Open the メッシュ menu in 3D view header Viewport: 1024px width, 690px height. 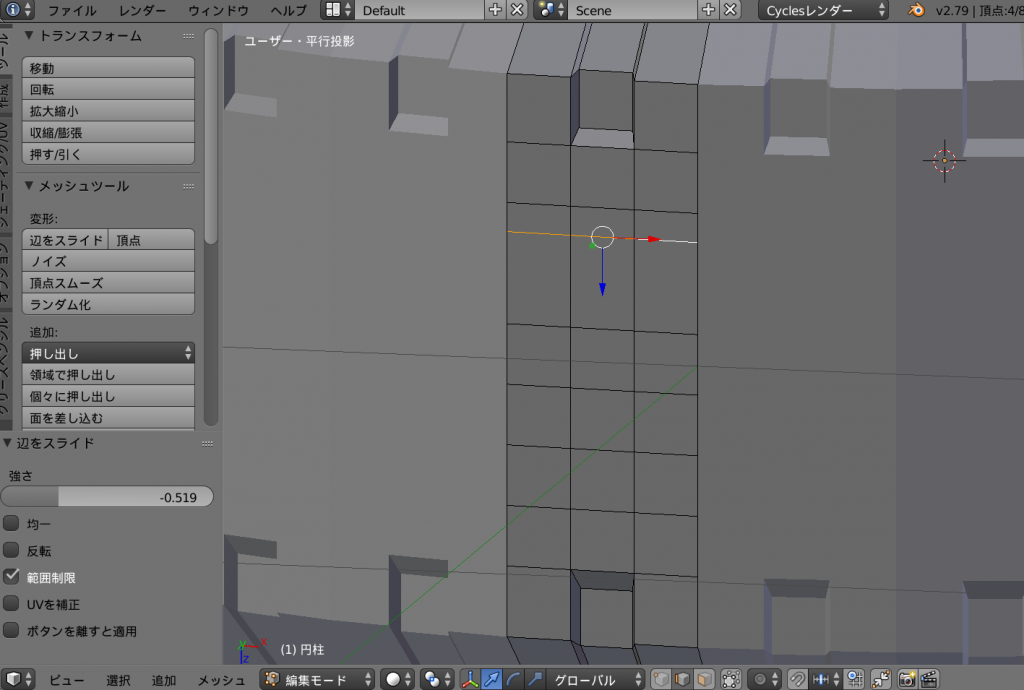coord(221,680)
